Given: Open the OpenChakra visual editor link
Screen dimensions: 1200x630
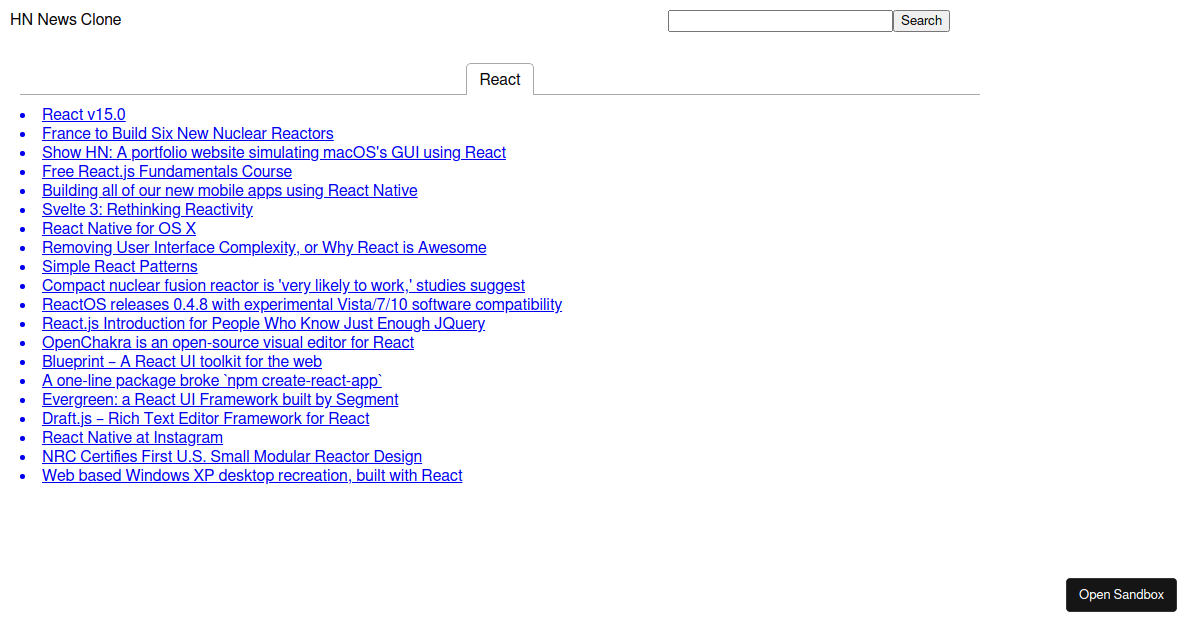Looking at the screenshot, I should pos(228,343).
